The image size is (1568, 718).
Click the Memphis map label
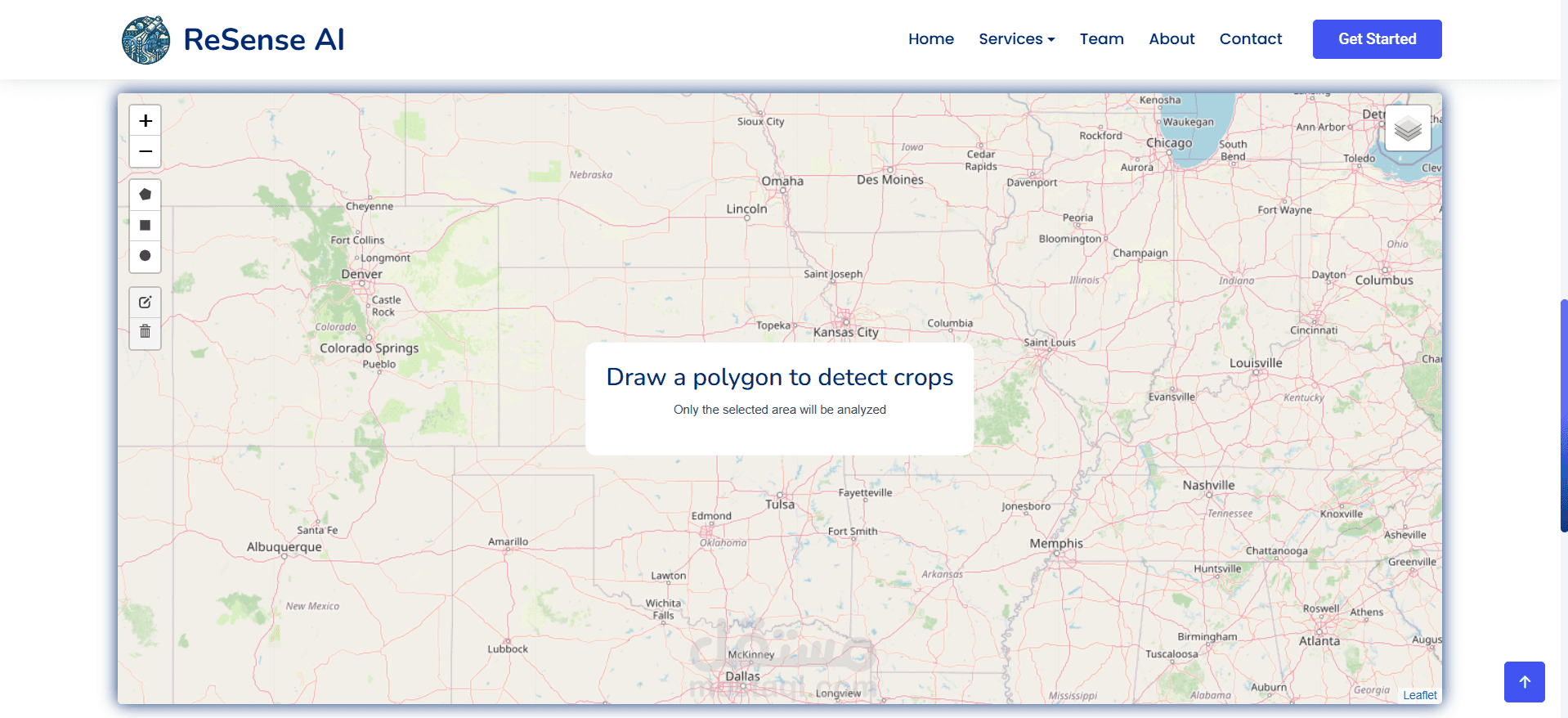[1056, 543]
